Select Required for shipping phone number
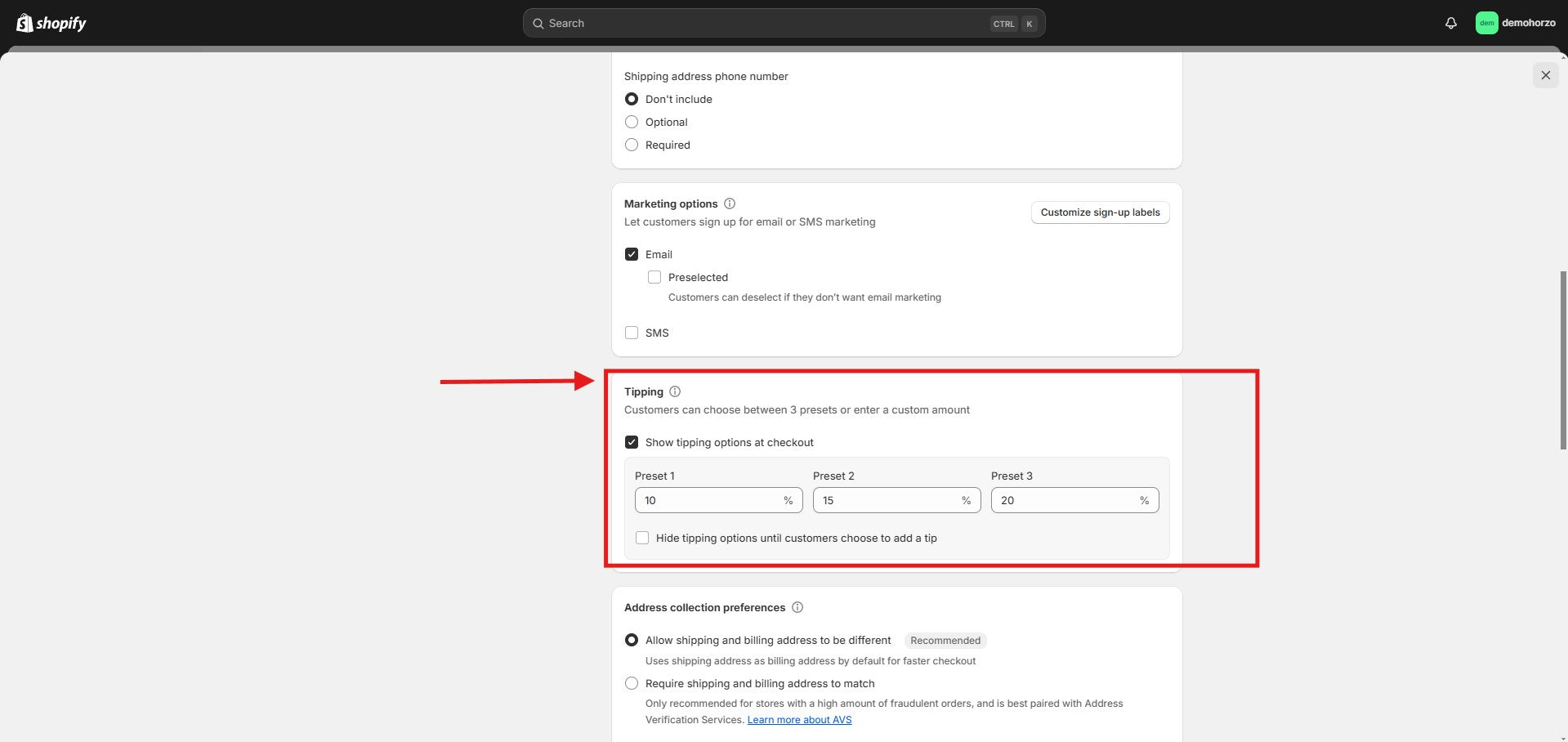Image resolution: width=1568 pixels, height=742 pixels. coord(632,145)
